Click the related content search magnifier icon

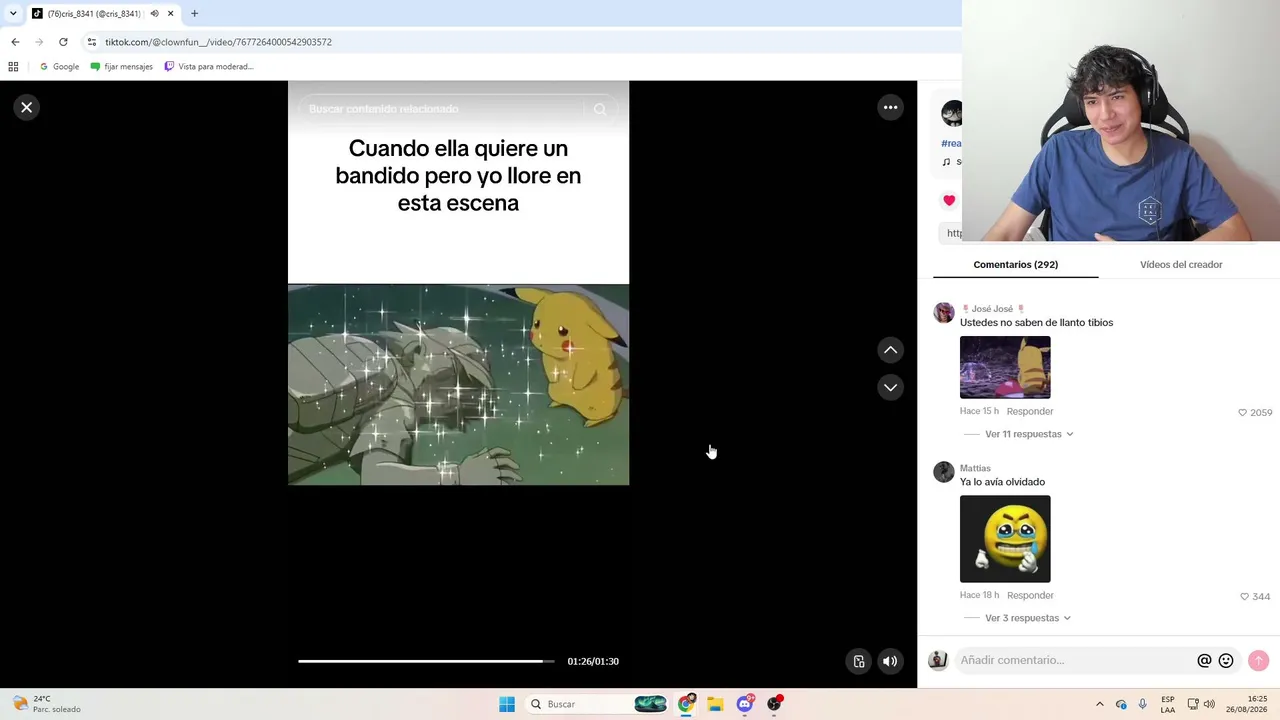point(600,109)
